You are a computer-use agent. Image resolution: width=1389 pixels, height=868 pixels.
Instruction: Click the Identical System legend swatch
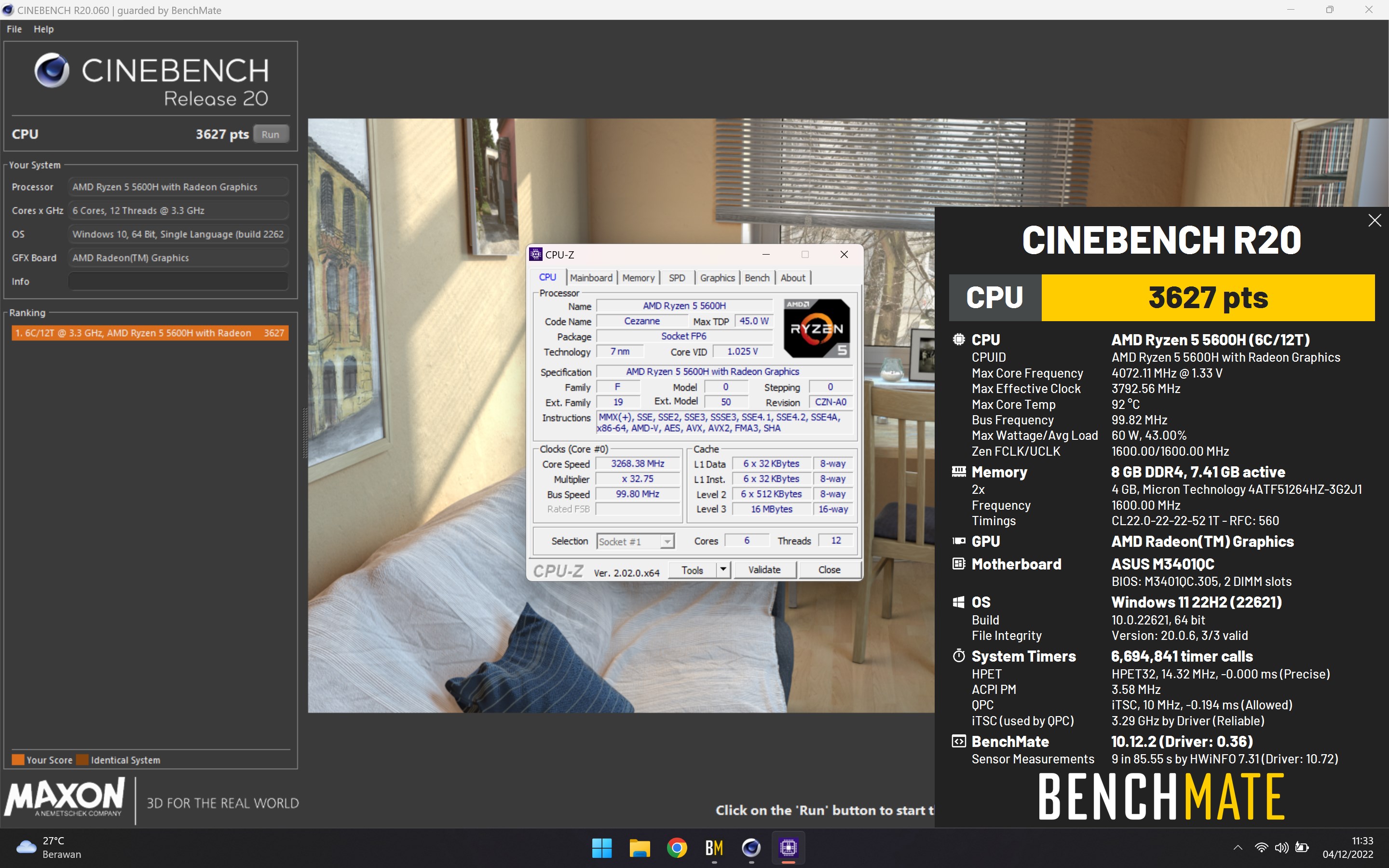coord(82,759)
